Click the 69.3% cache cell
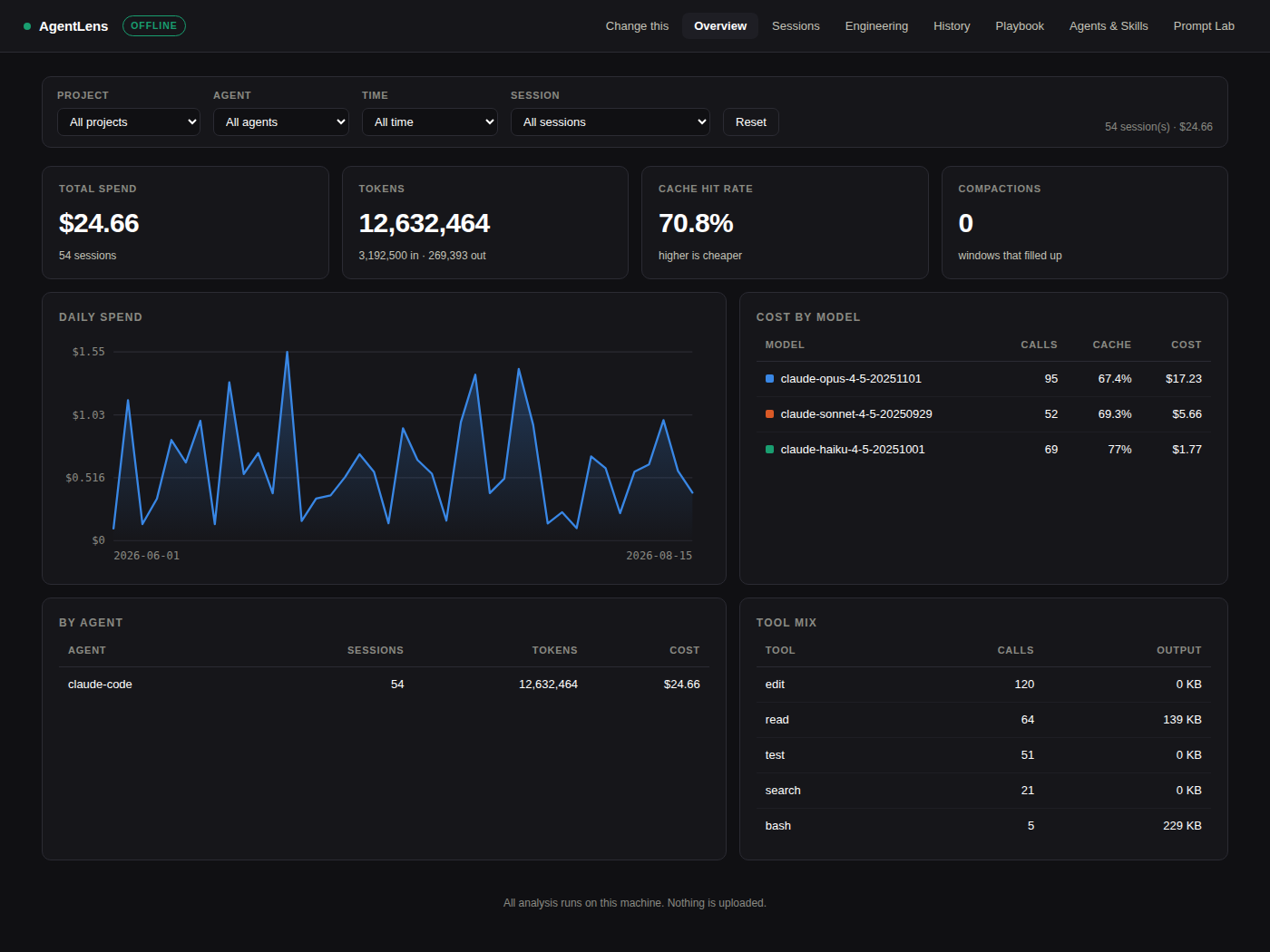The height and width of the screenshot is (952, 1270). tap(1115, 414)
